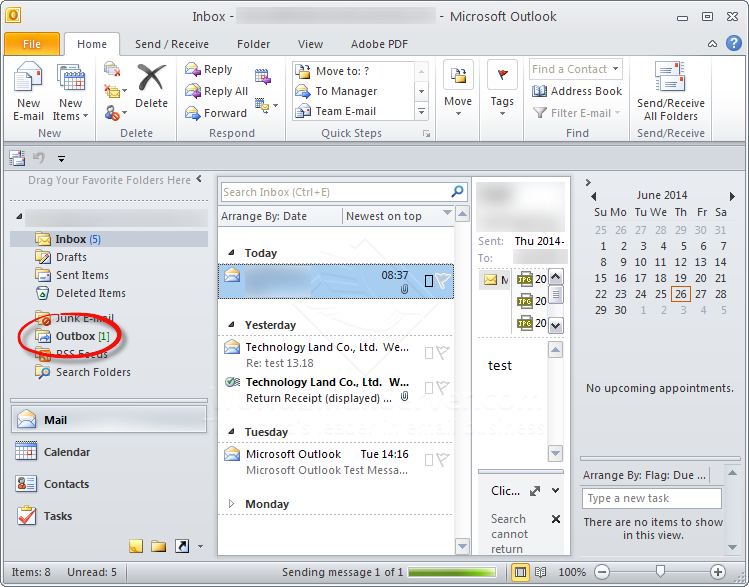Expand the Quick Steps gallery

[421, 112]
